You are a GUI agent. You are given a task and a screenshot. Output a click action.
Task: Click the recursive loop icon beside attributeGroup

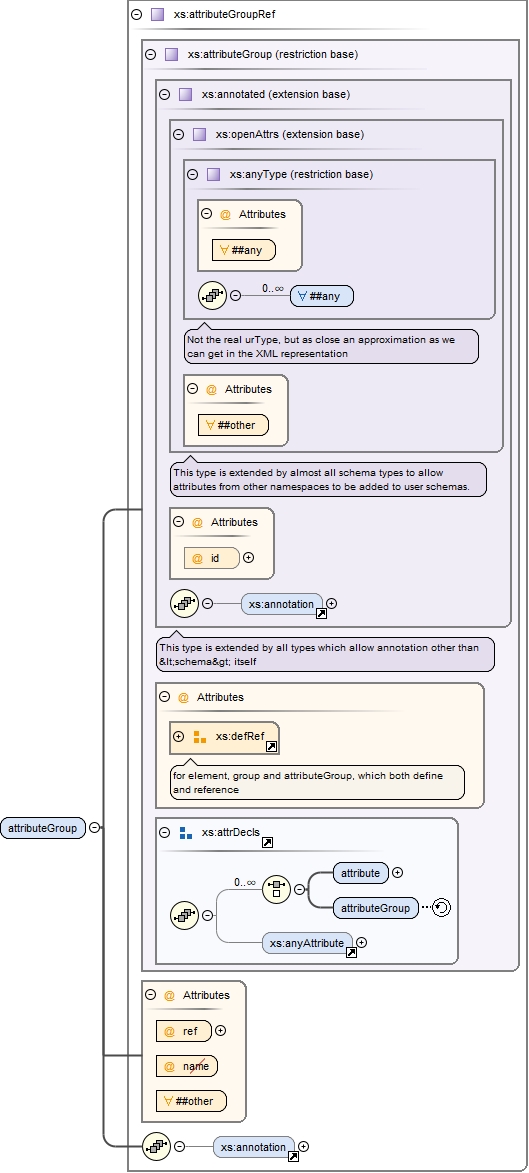tap(441, 908)
